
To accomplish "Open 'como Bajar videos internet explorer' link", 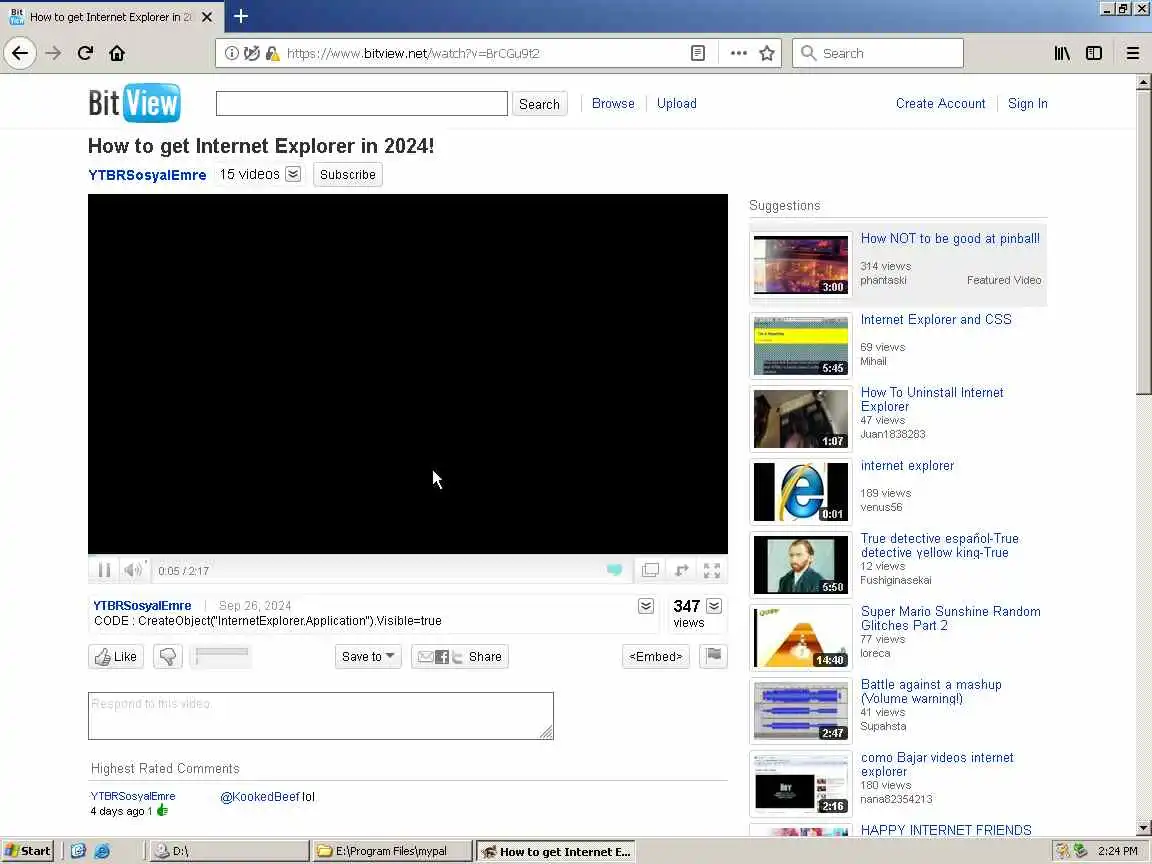I will tap(937, 764).
